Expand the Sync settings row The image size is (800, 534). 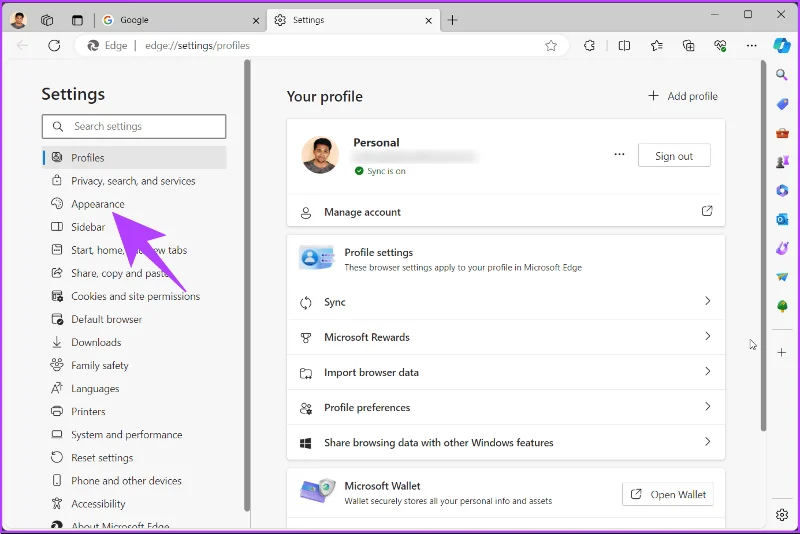pyautogui.click(x=506, y=302)
